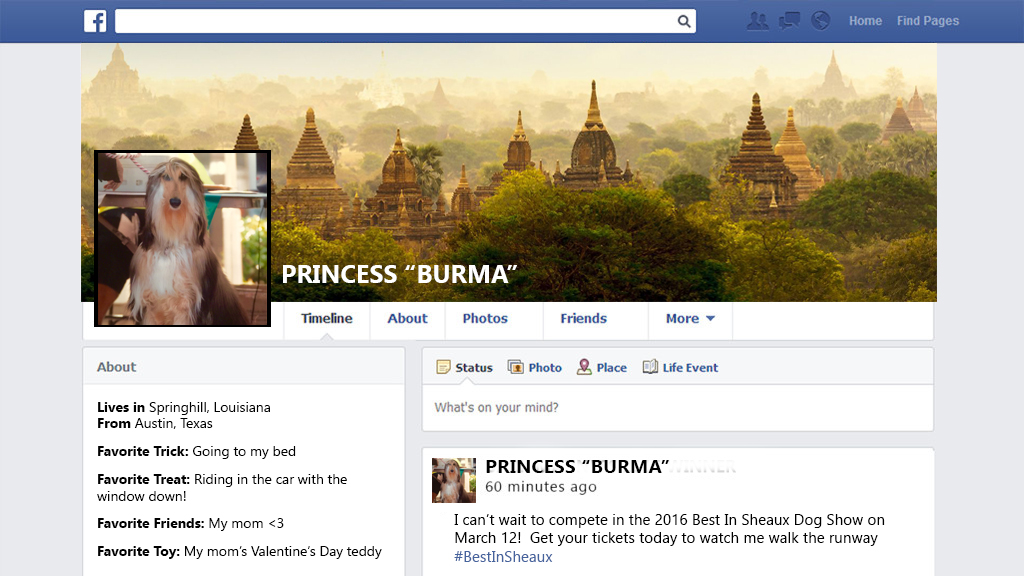Viewport: 1024px width, 576px height.
Task: Click the #BestInSheaux hashtag link
Action: (x=503, y=557)
